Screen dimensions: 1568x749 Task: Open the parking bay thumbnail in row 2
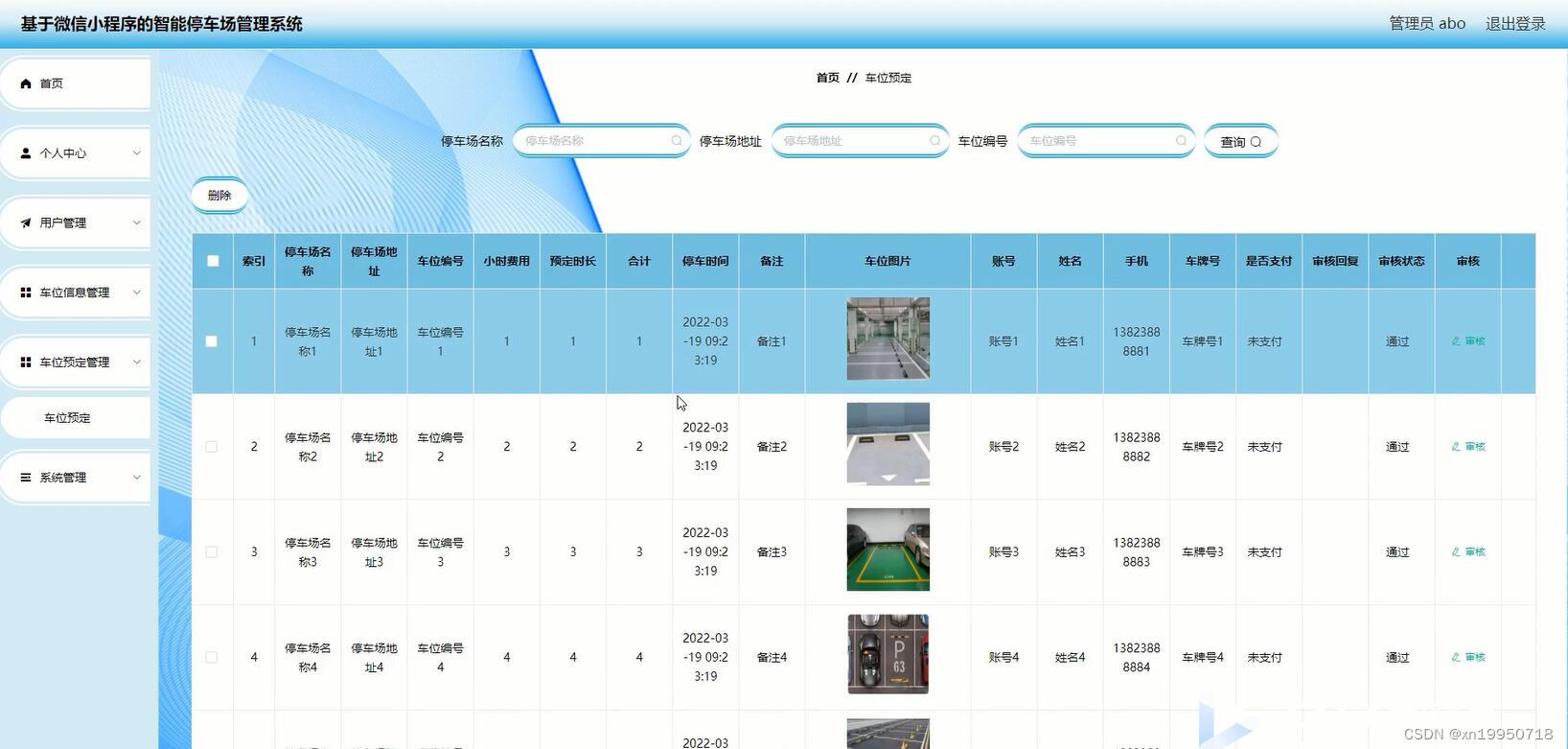coord(888,444)
